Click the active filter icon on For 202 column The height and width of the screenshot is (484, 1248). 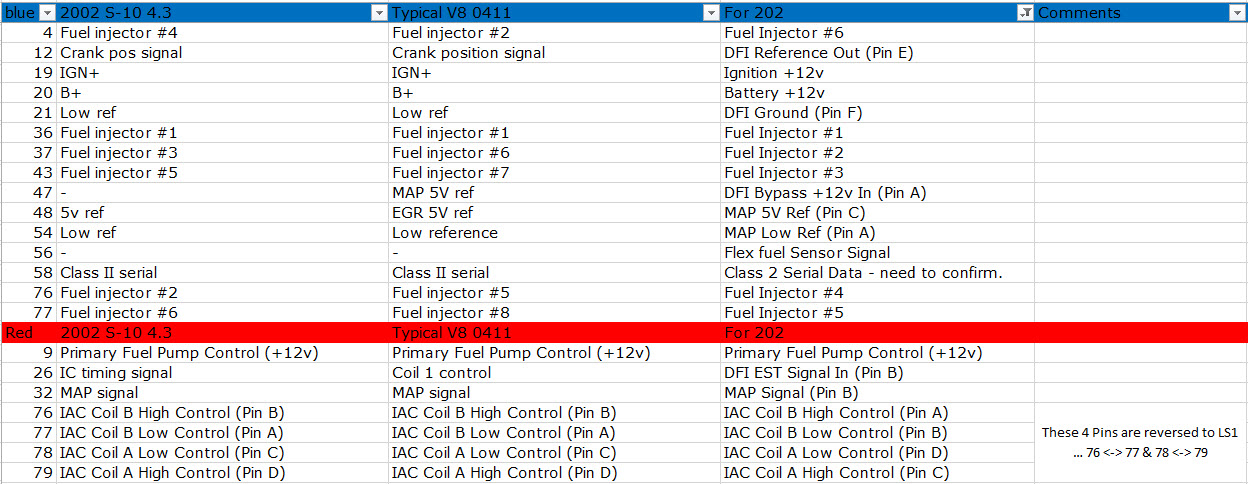click(x=1025, y=13)
